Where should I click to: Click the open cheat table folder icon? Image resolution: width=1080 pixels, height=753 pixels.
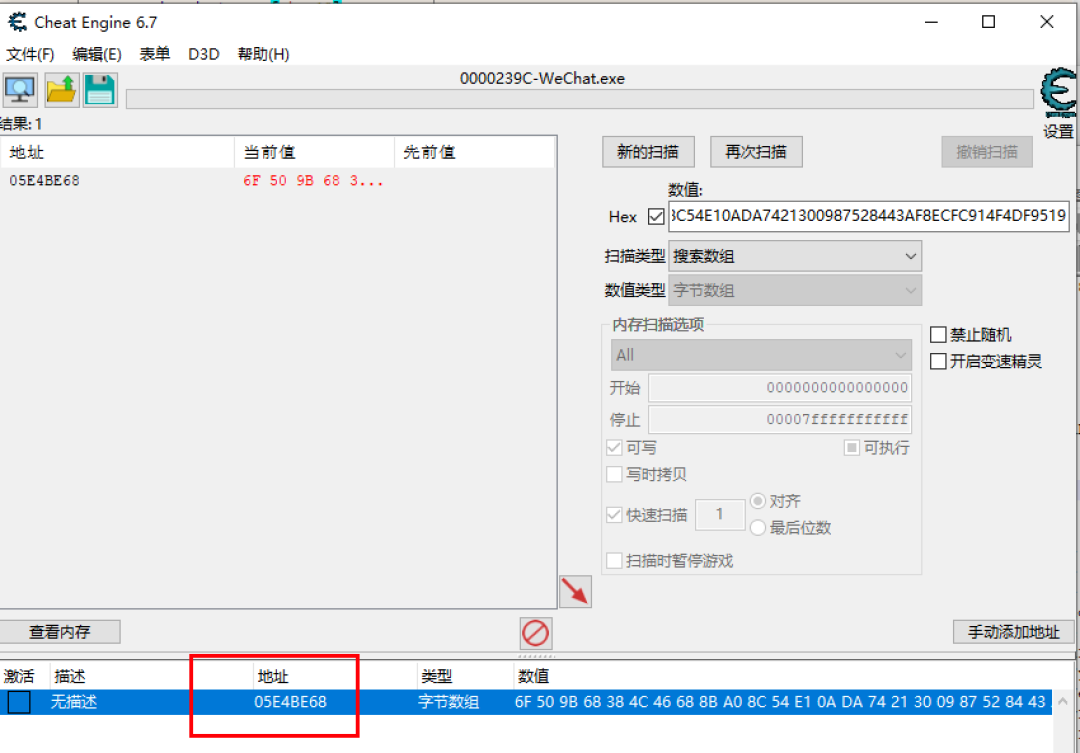(x=61, y=90)
